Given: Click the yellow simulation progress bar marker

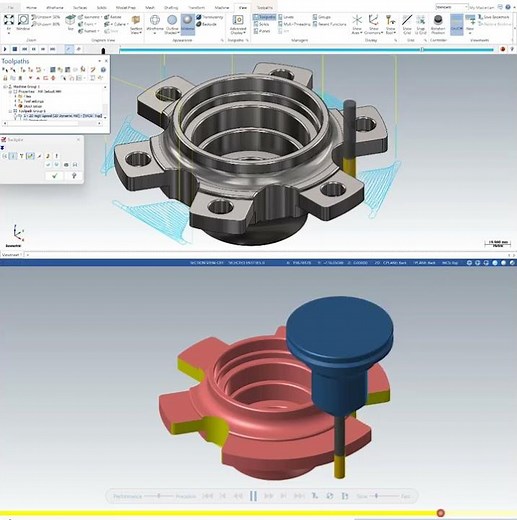Looking at the screenshot, I should 441,513.
